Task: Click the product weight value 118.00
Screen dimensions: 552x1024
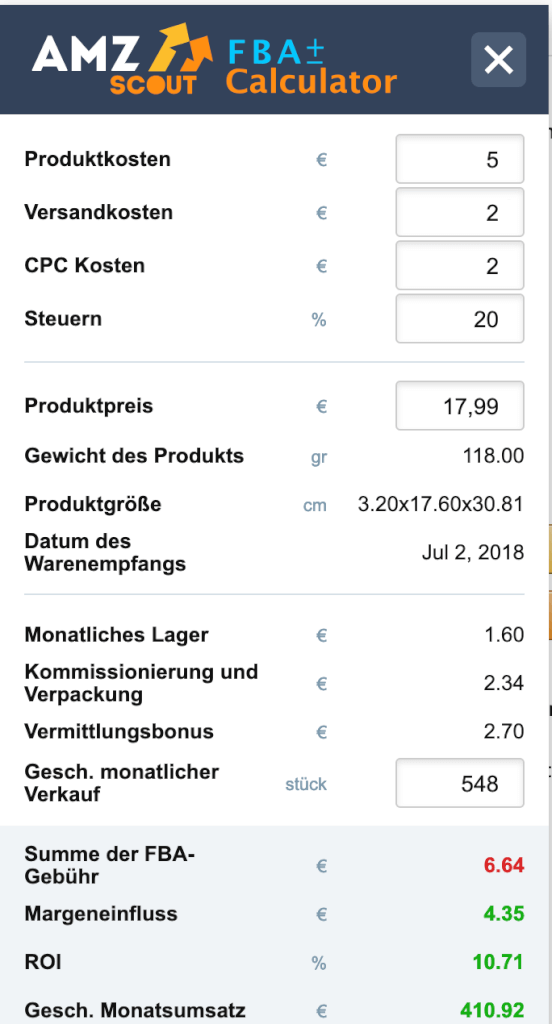Action: [x=493, y=455]
